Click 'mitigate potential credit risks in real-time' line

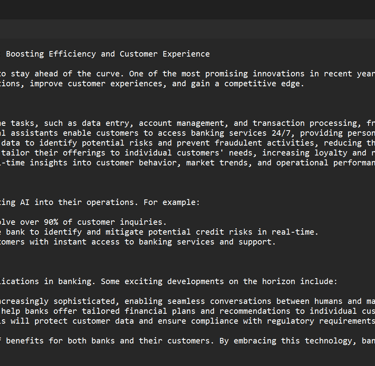click(x=159, y=232)
